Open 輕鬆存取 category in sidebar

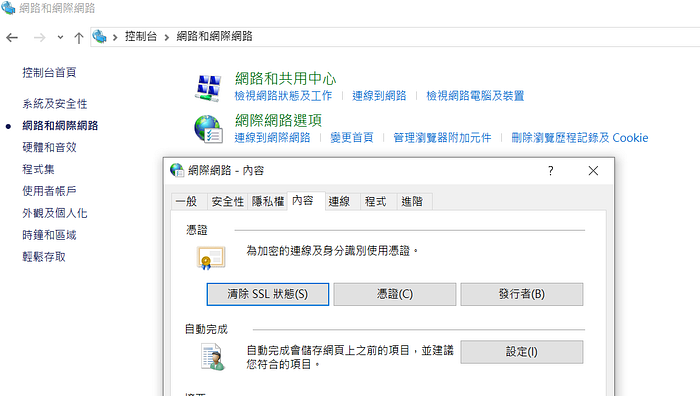(44, 257)
